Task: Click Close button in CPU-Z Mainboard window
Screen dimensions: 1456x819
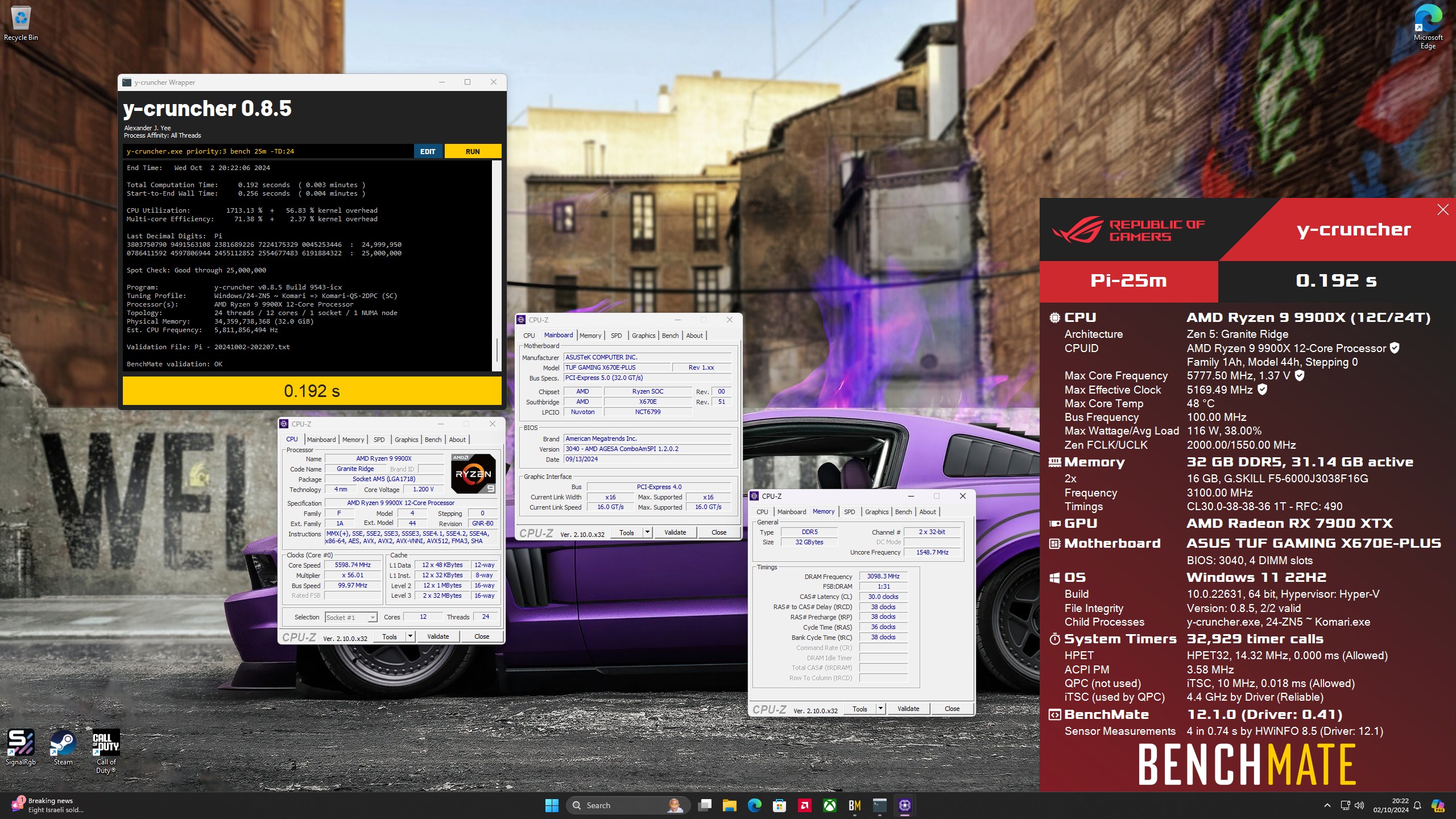Action: click(x=719, y=532)
